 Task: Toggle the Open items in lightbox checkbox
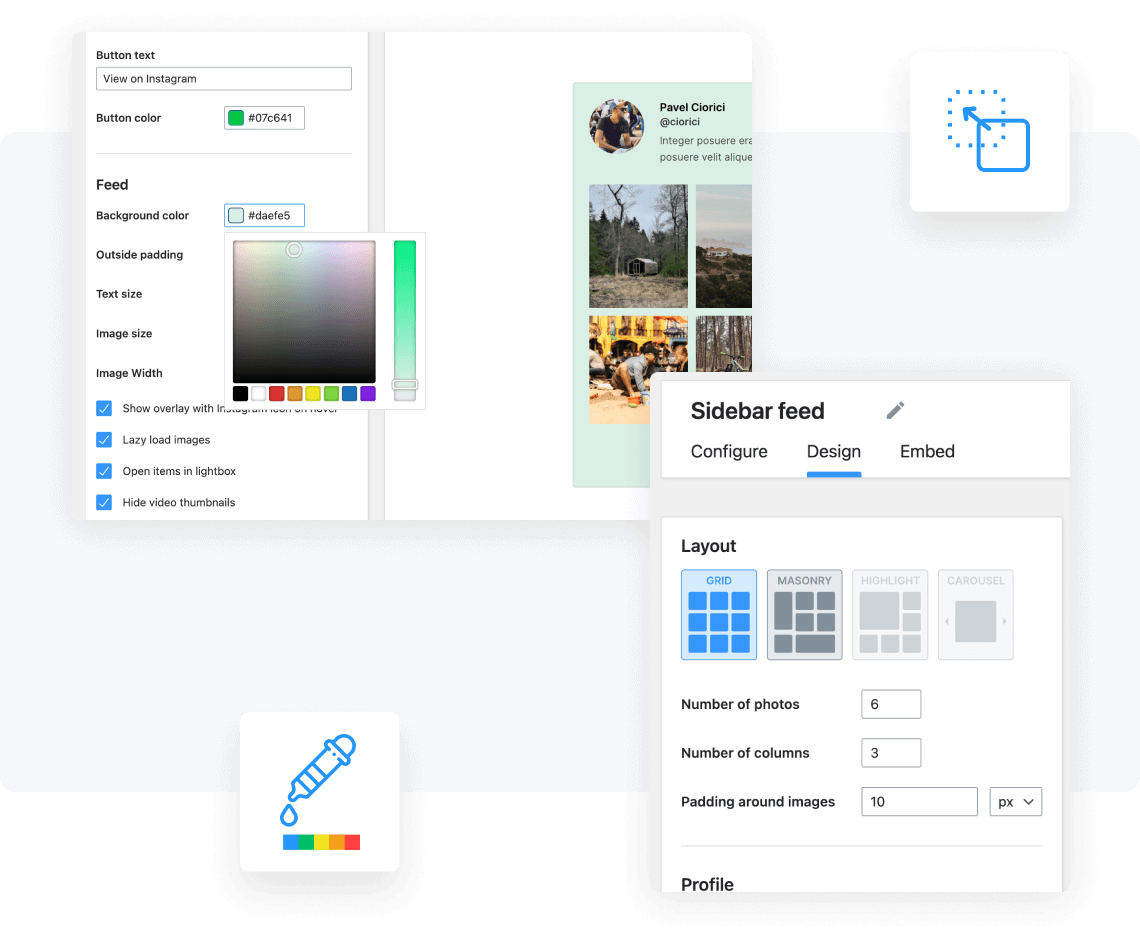104,470
